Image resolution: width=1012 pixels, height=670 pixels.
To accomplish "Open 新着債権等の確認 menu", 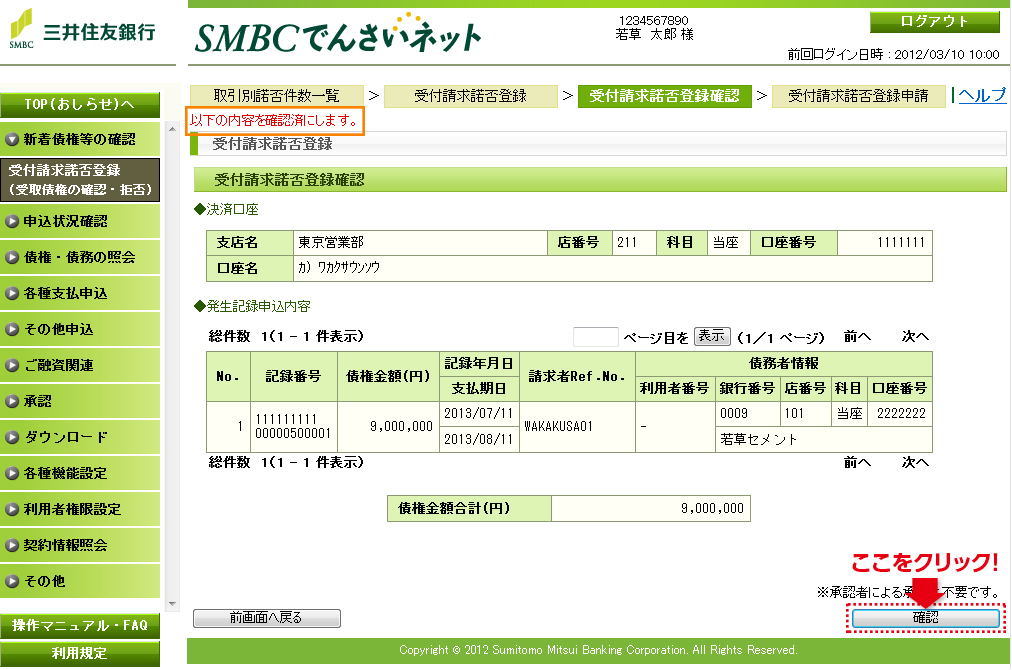I will 79,139.
